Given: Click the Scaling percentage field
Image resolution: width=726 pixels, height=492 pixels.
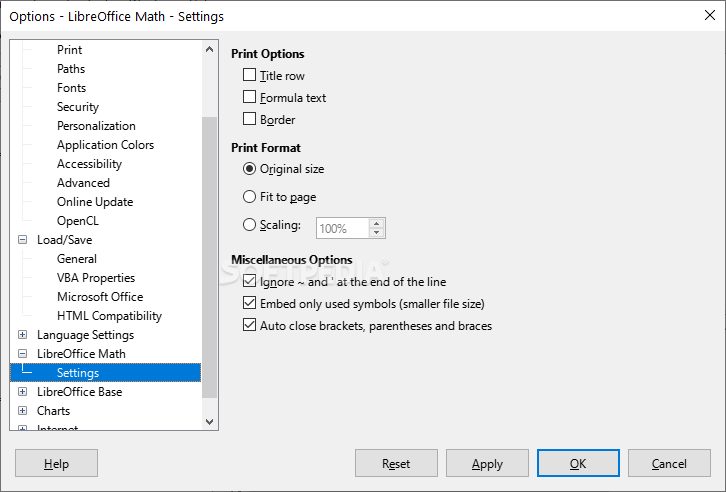Looking at the screenshot, I should pyautogui.click(x=343, y=228).
